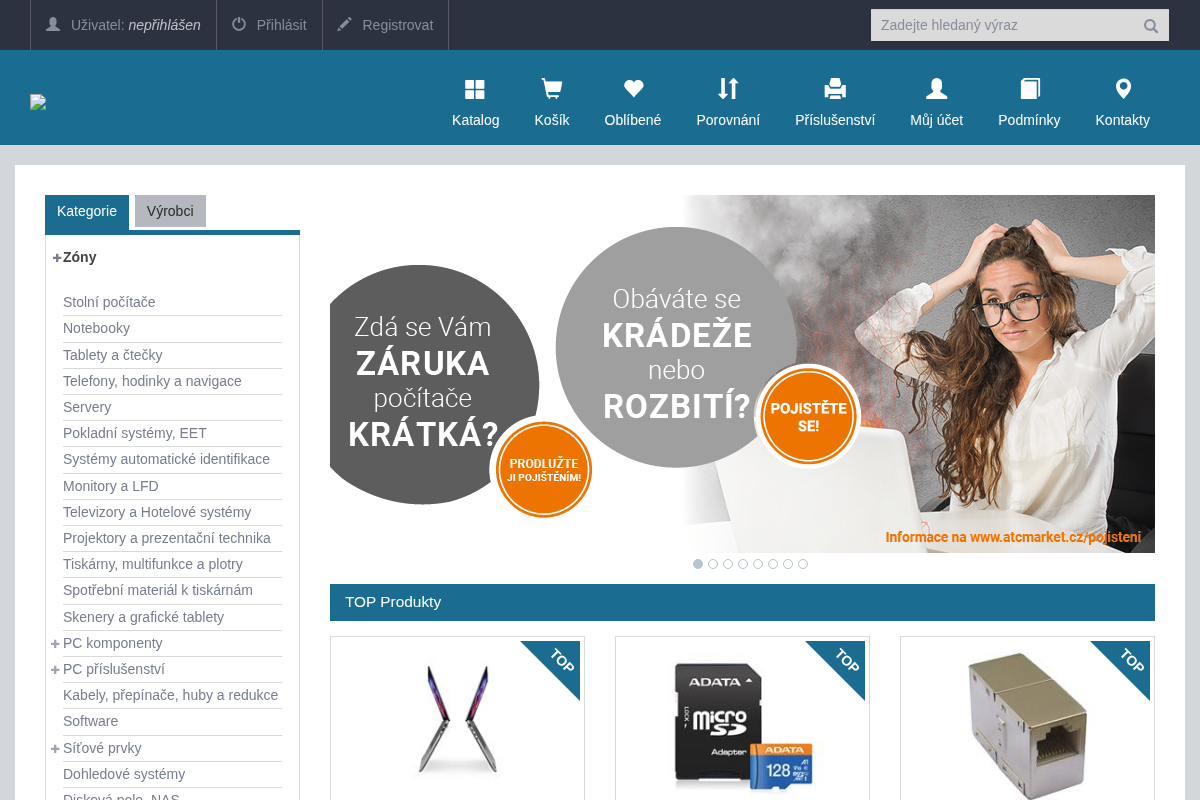
Task: Select the first banner slide dot
Action: pyautogui.click(x=698, y=564)
